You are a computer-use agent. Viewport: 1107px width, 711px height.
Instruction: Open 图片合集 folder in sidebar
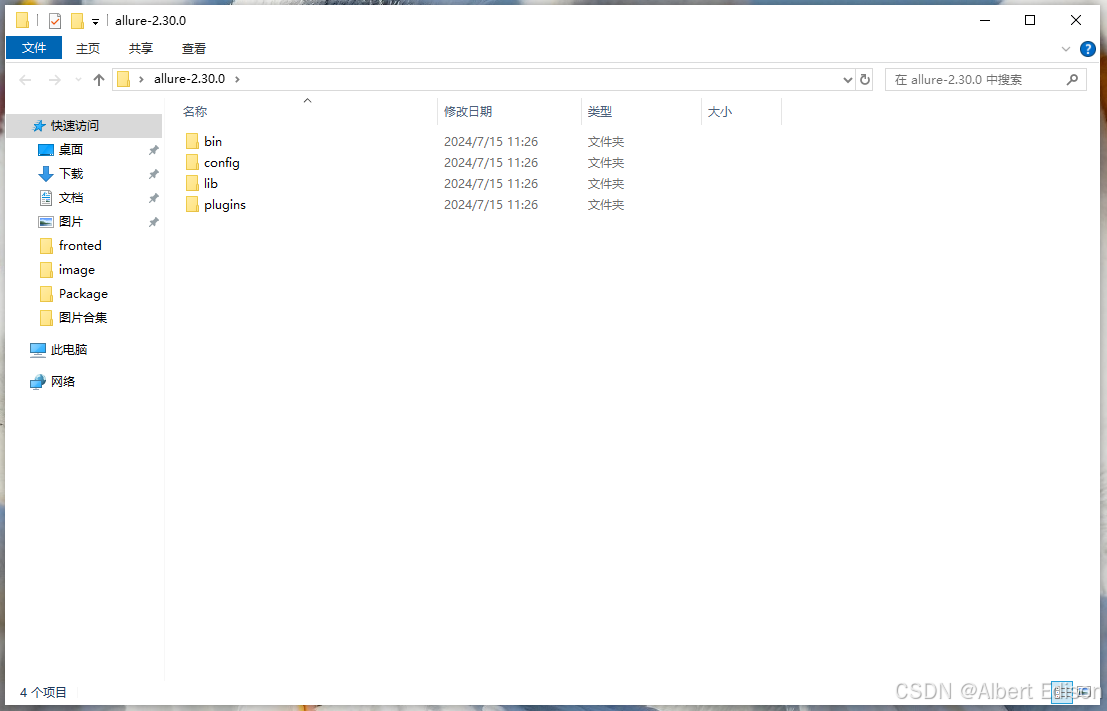tap(83, 318)
